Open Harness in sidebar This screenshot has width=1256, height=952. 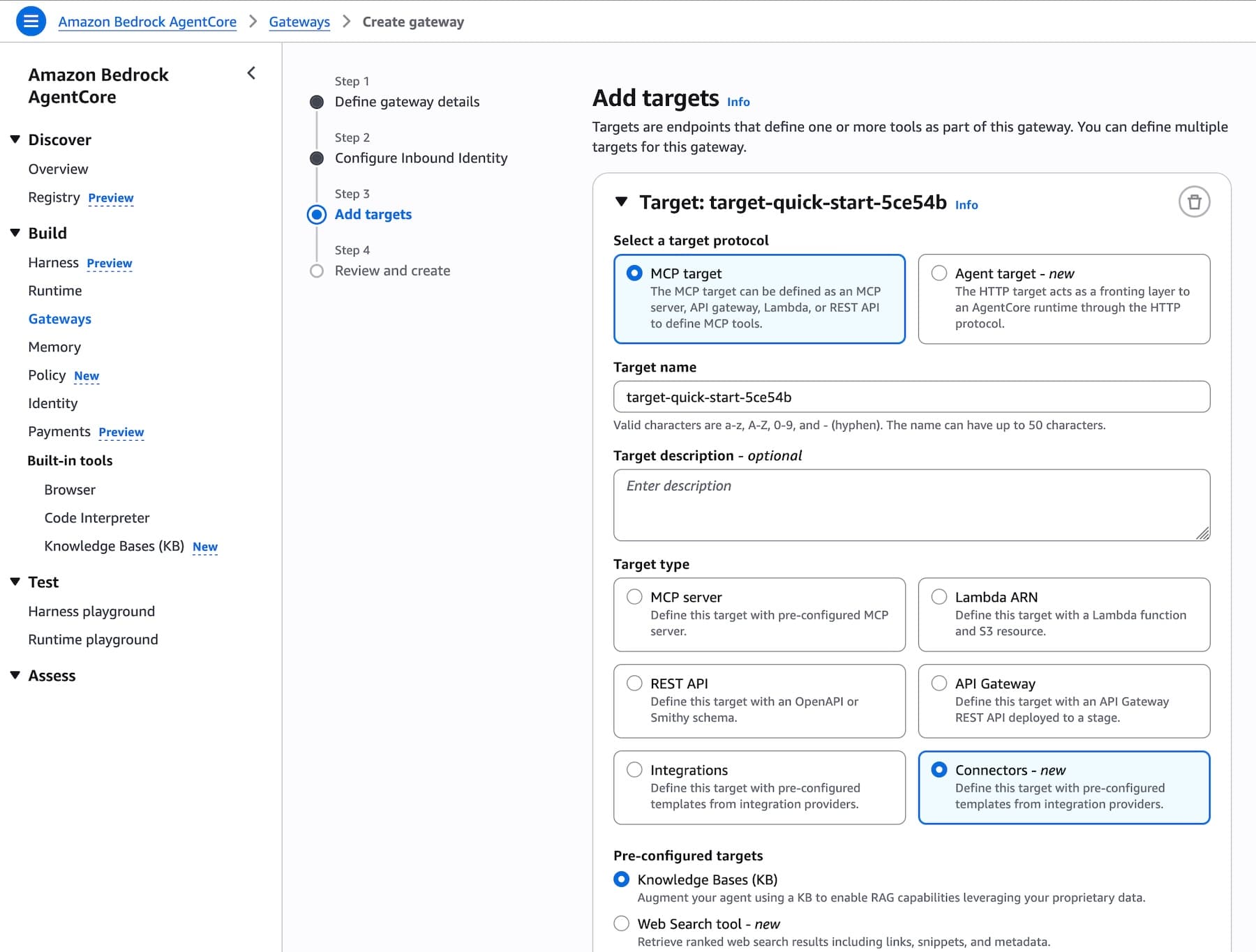[53, 262]
